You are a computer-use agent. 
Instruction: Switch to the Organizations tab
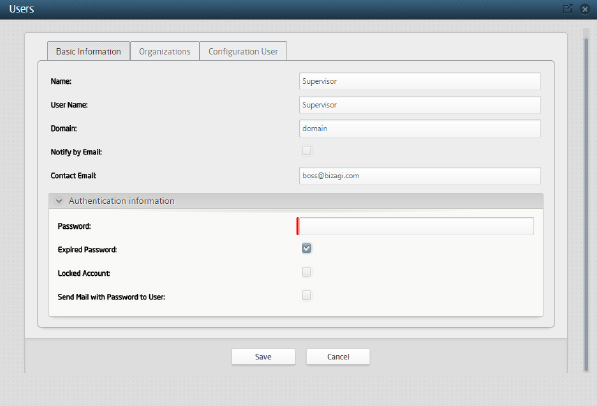[164, 51]
